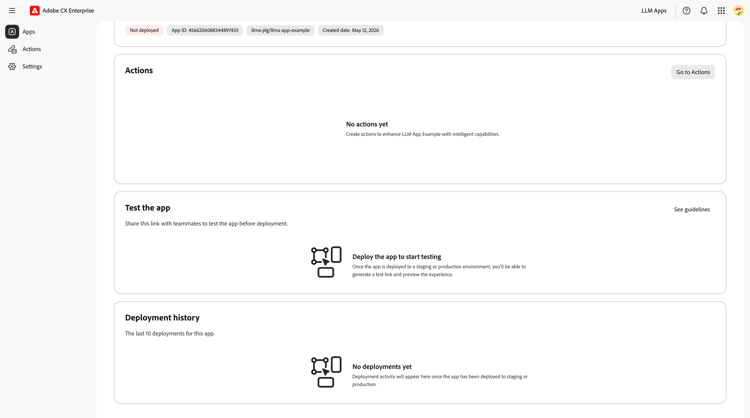Viewport: 750px width, 418px height.
Task: Click the No deployments yet text
Action: 382,367
